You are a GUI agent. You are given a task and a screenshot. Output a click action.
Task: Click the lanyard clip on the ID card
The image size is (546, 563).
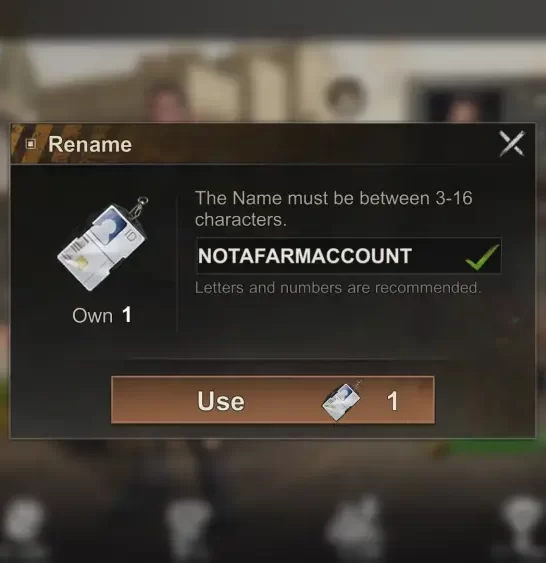tap(139, 206)
